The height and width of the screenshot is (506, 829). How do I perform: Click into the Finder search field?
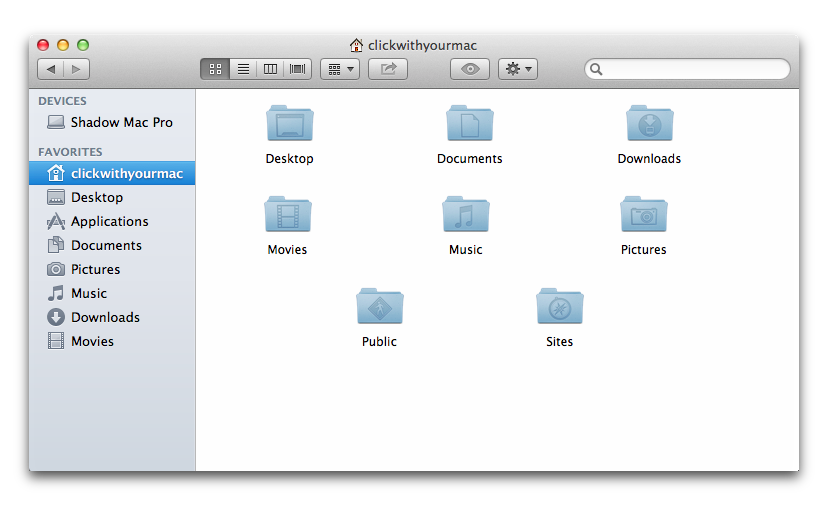click(687, 69)
